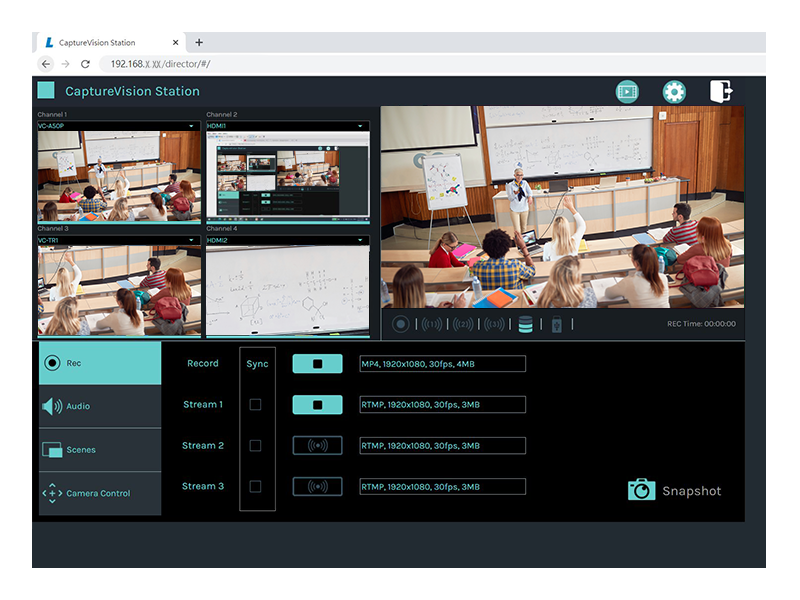The image size is (800, 600).
Task: Stop recording with the Record row button
Action: [317, 364]
